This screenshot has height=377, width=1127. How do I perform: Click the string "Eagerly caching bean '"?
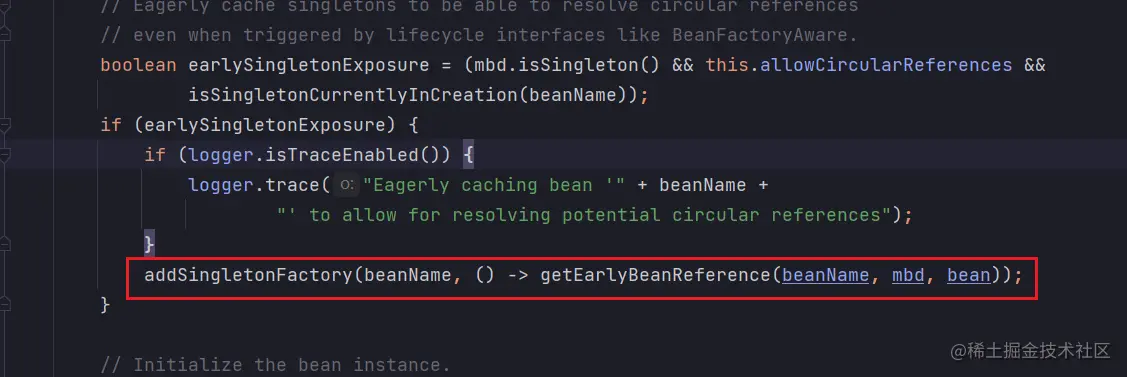click(x=493, y=185)
